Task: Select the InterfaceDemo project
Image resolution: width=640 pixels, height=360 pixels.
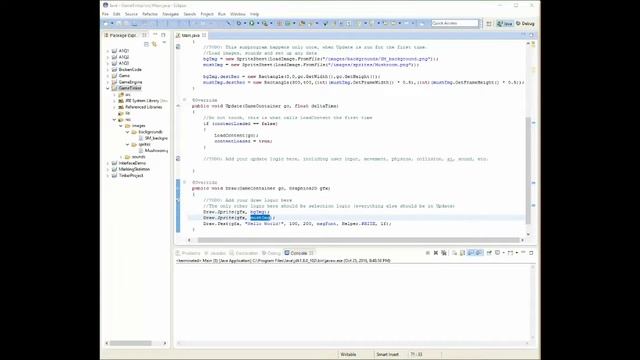Action: [129, 163]
